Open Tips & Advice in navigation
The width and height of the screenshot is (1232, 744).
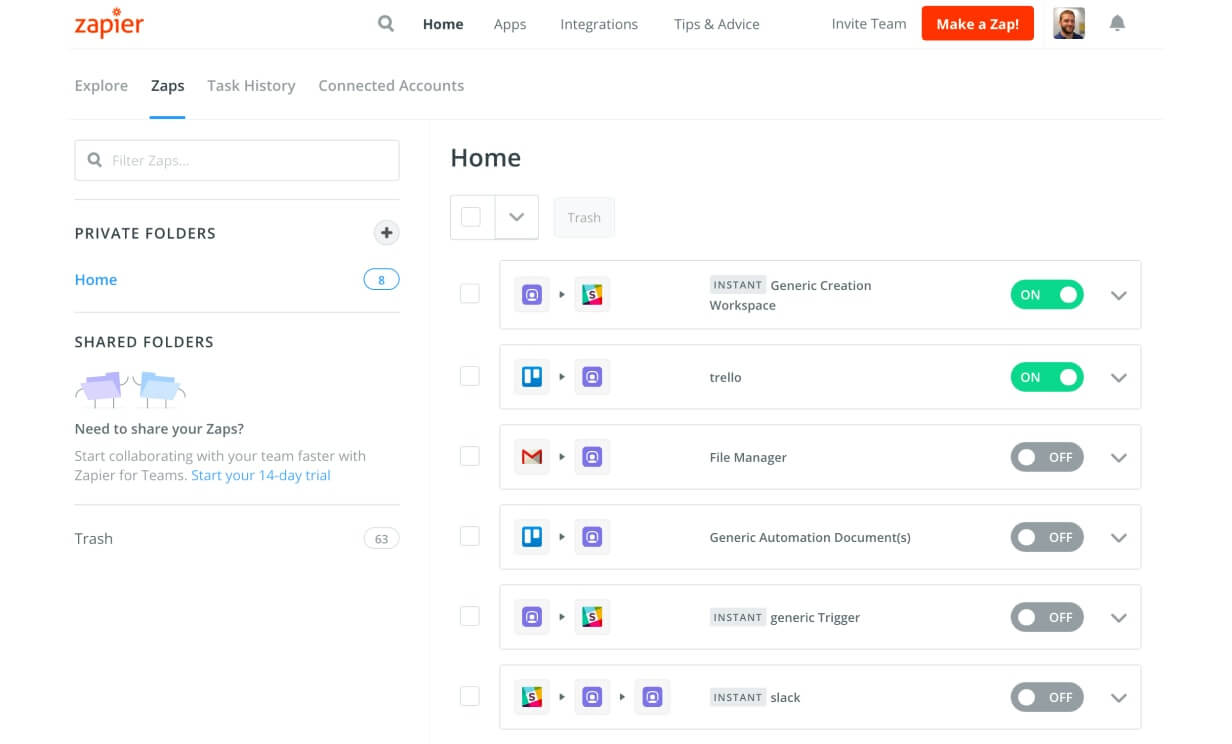717,24
